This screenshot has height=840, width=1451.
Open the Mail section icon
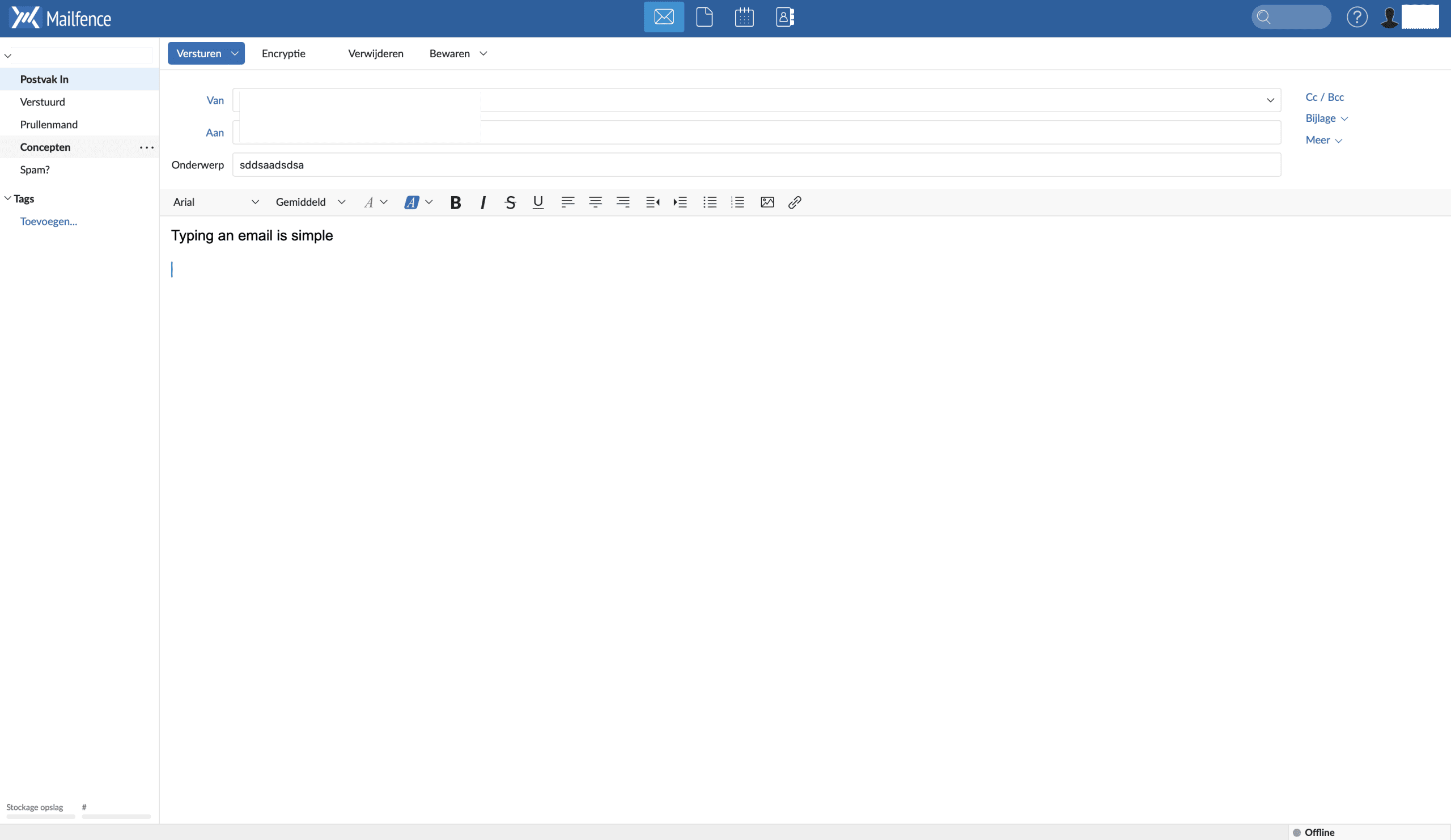tap(663, 16)
